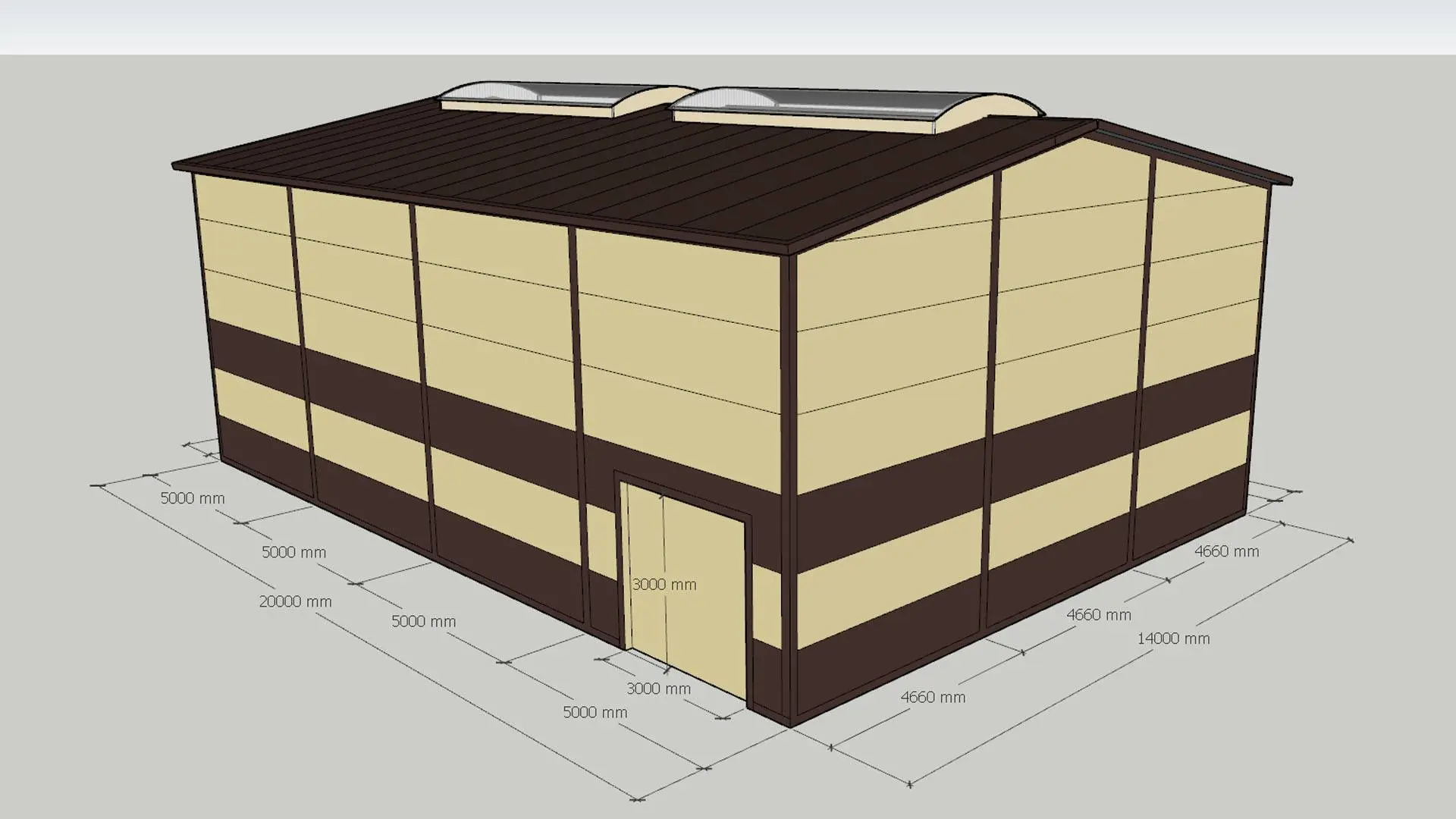Click the 5000 mm label nearest door
Viewport: 1456px width, 819px height.
click(x=595, y=712)
